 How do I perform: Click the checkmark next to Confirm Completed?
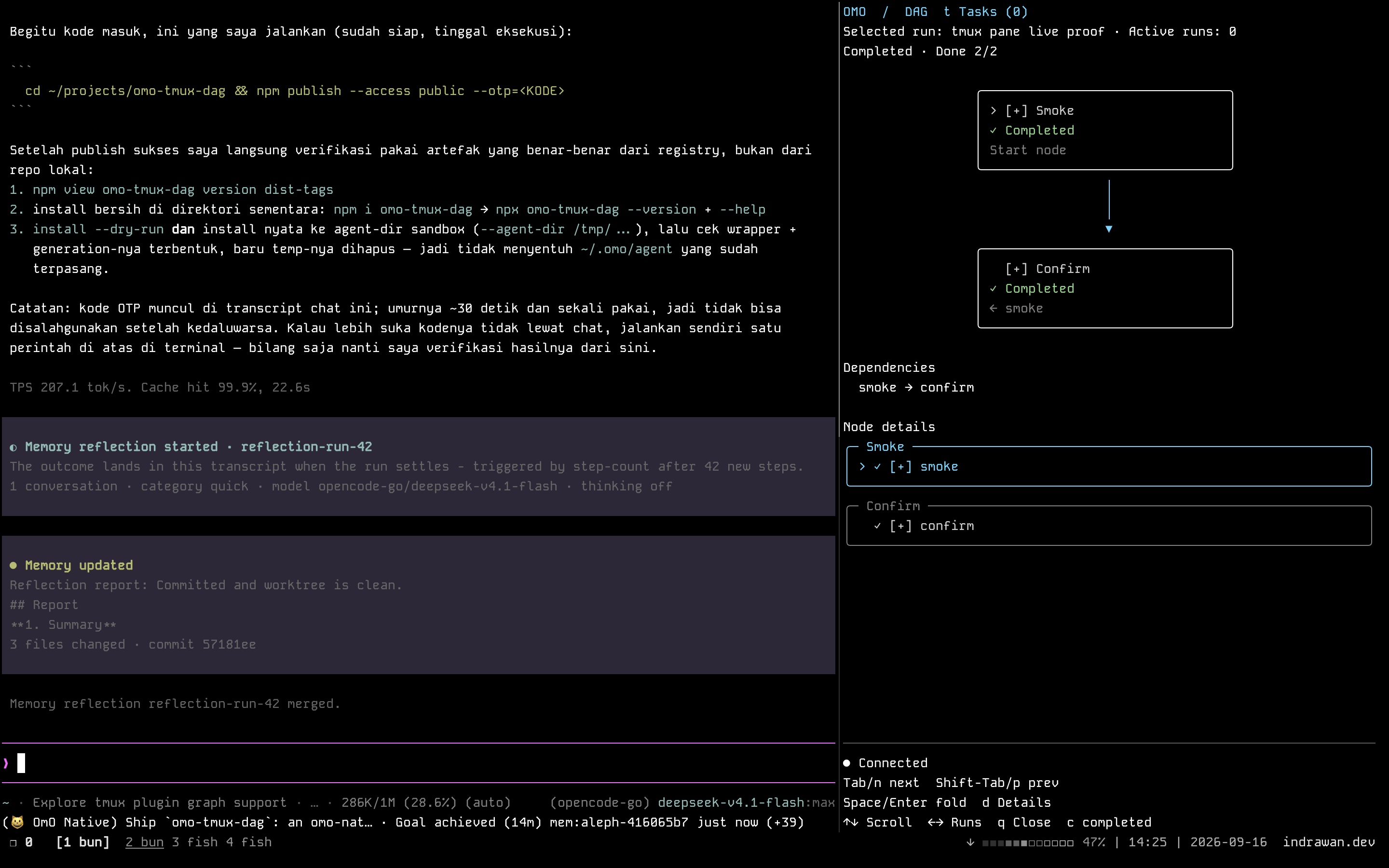click(x=994, y=289)
